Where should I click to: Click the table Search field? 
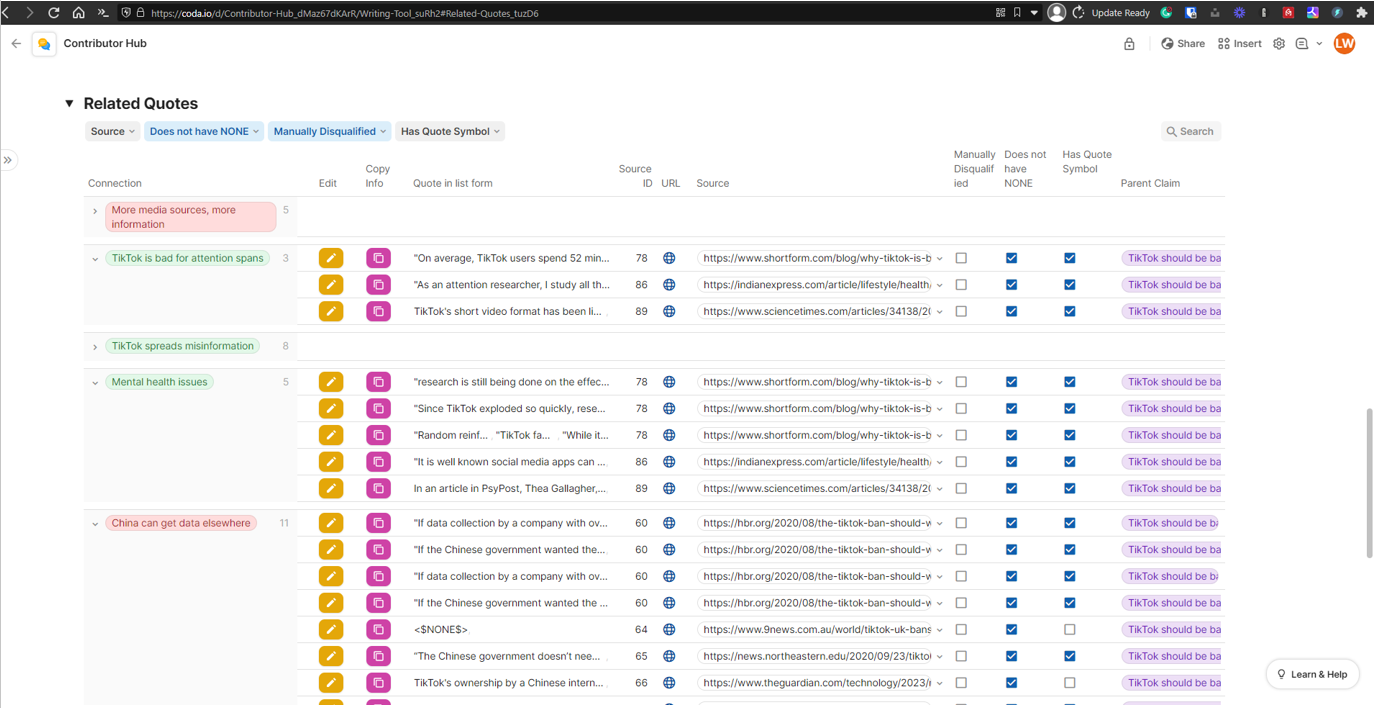pyautogui.click(x=1190, y=131)
